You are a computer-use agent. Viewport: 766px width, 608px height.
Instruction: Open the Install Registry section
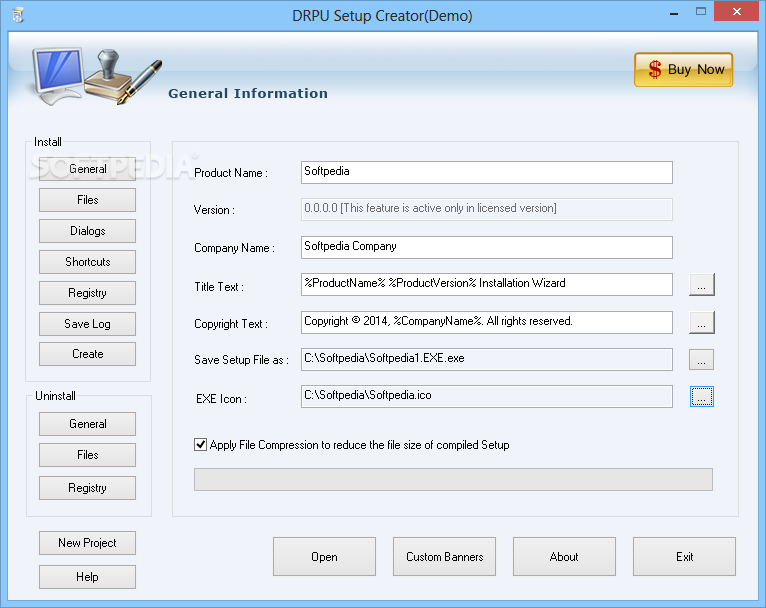tap(87, 293)
